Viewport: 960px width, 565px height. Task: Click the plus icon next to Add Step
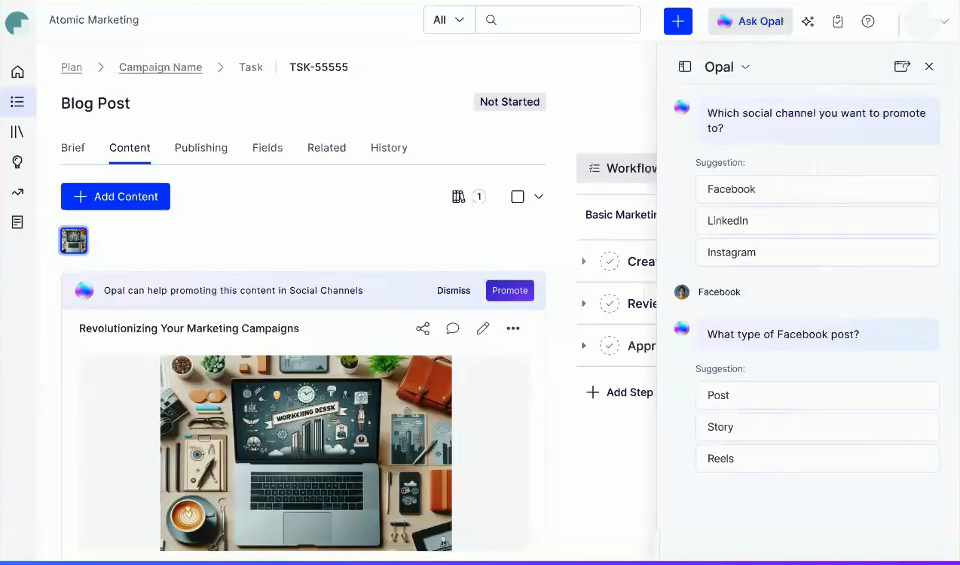[x=592, y=392]
